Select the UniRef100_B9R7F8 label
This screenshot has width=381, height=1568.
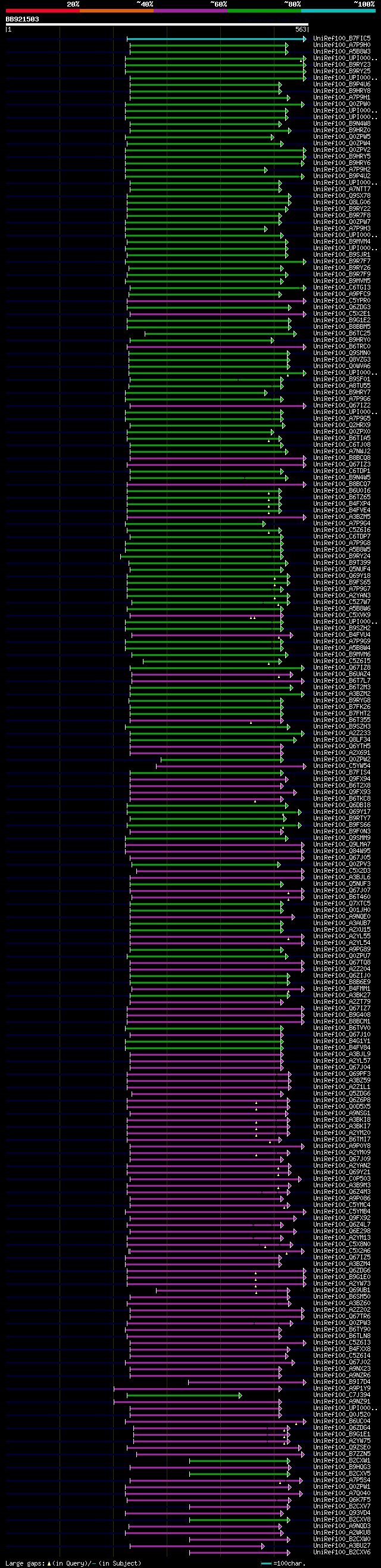pos(342,216)
